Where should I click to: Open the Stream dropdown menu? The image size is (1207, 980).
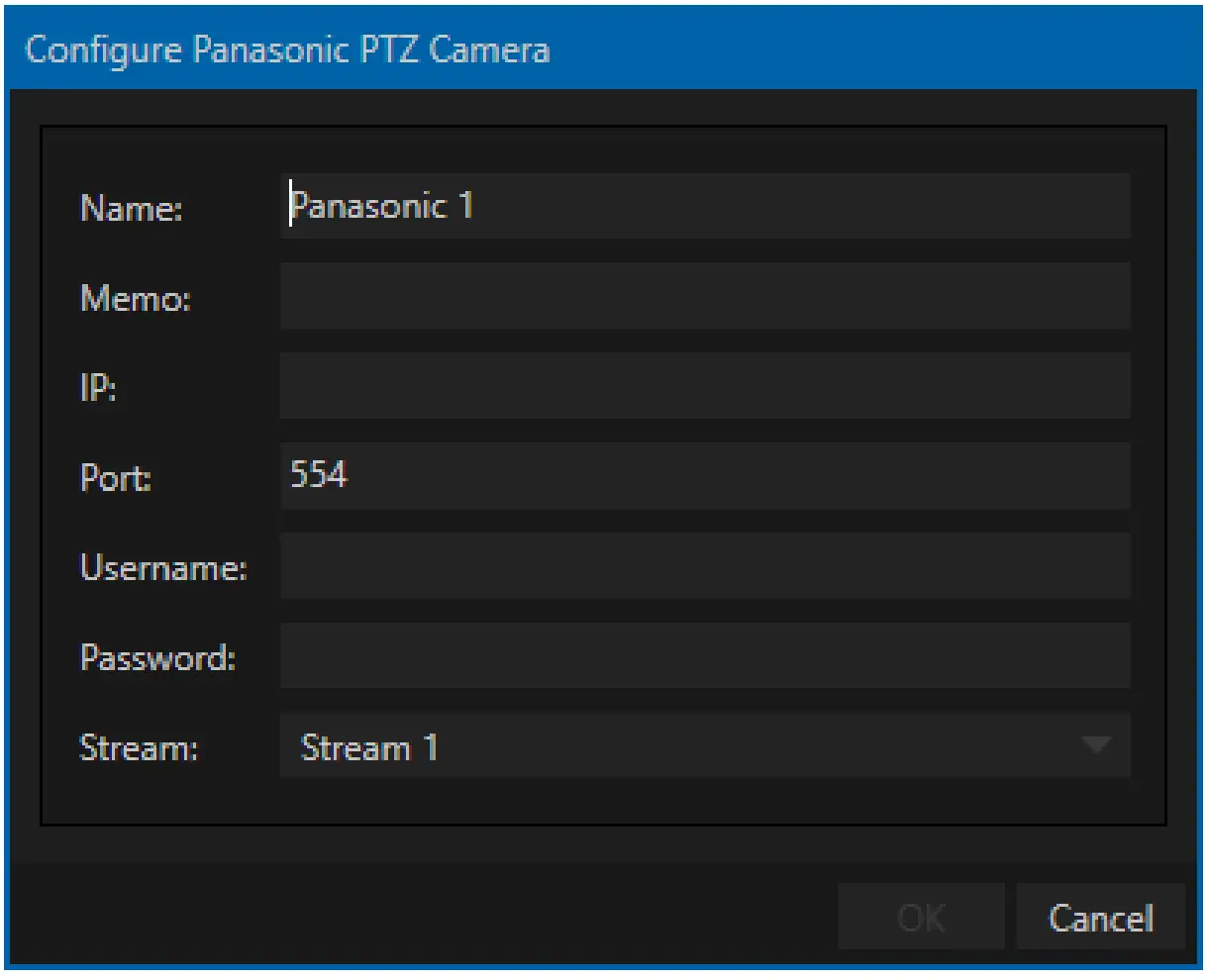(706, 746)
